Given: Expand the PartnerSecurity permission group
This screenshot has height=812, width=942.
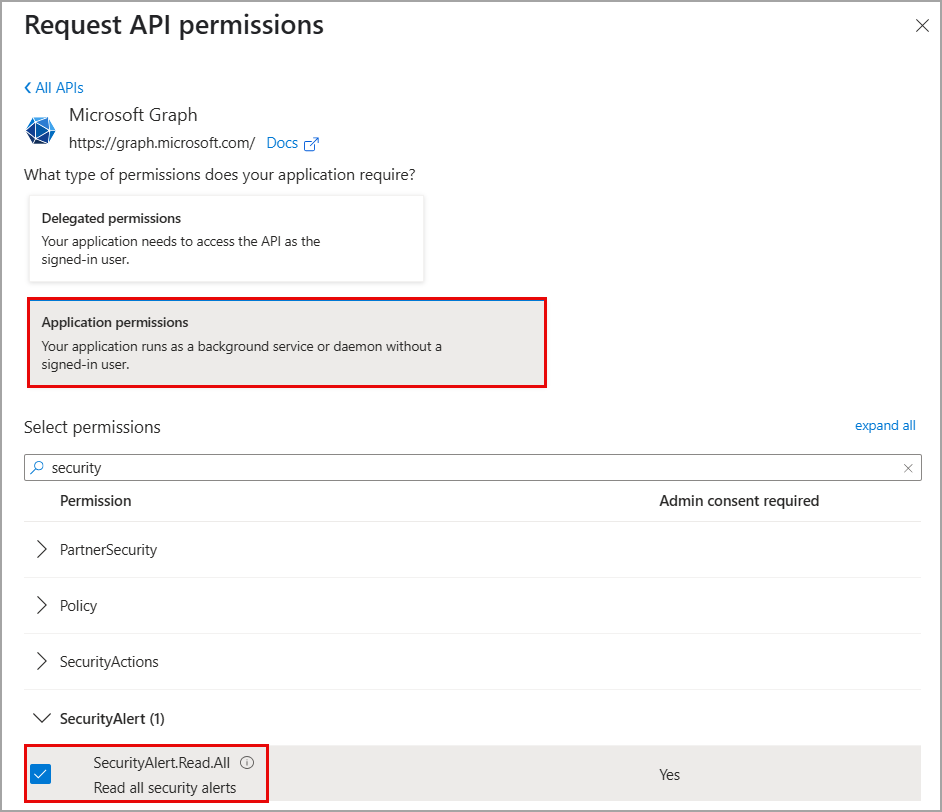Looking at the screenshot, I should pos(42,550).
